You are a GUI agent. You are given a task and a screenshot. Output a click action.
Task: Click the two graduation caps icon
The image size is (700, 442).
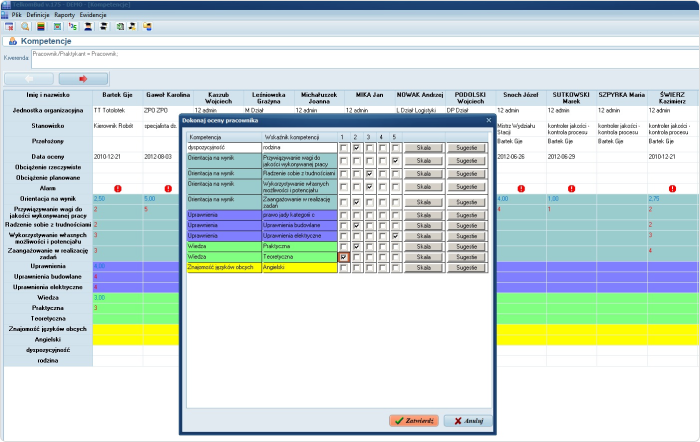[x=103, y=27]
